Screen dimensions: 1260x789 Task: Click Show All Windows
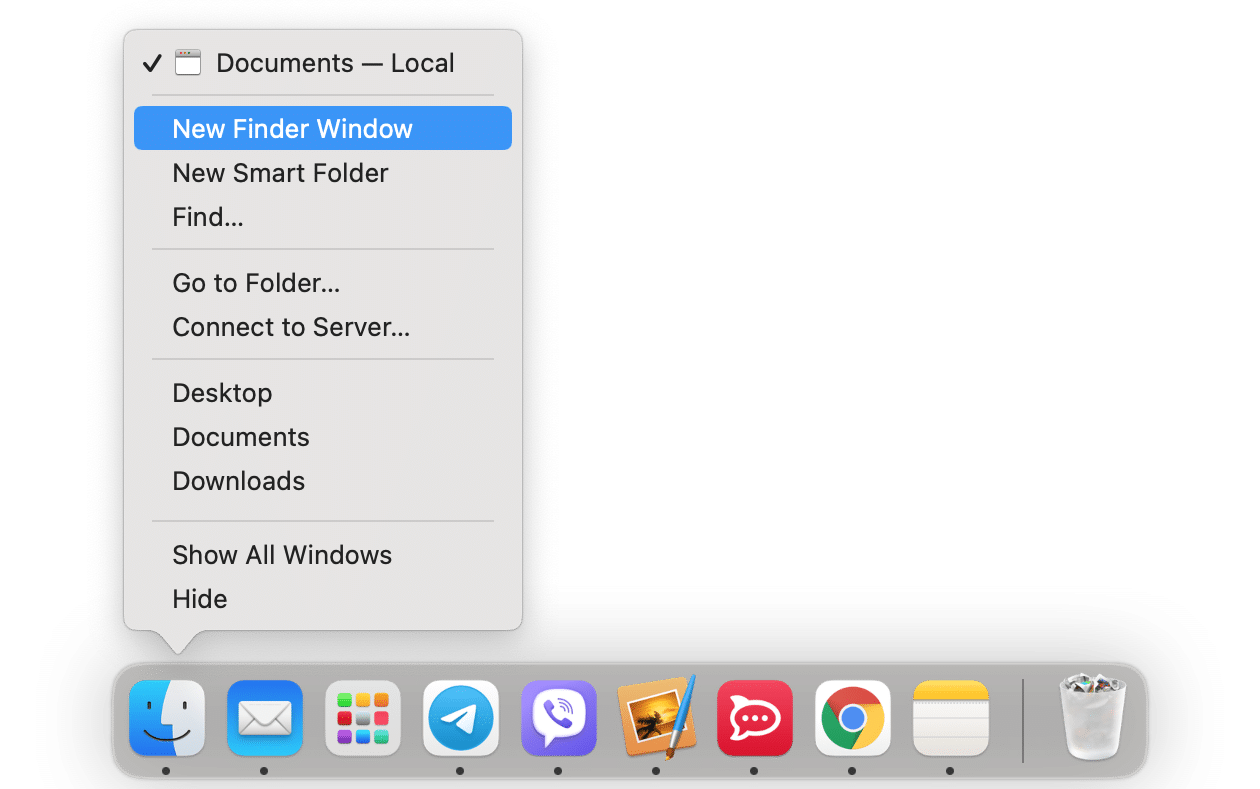point(282,555)
